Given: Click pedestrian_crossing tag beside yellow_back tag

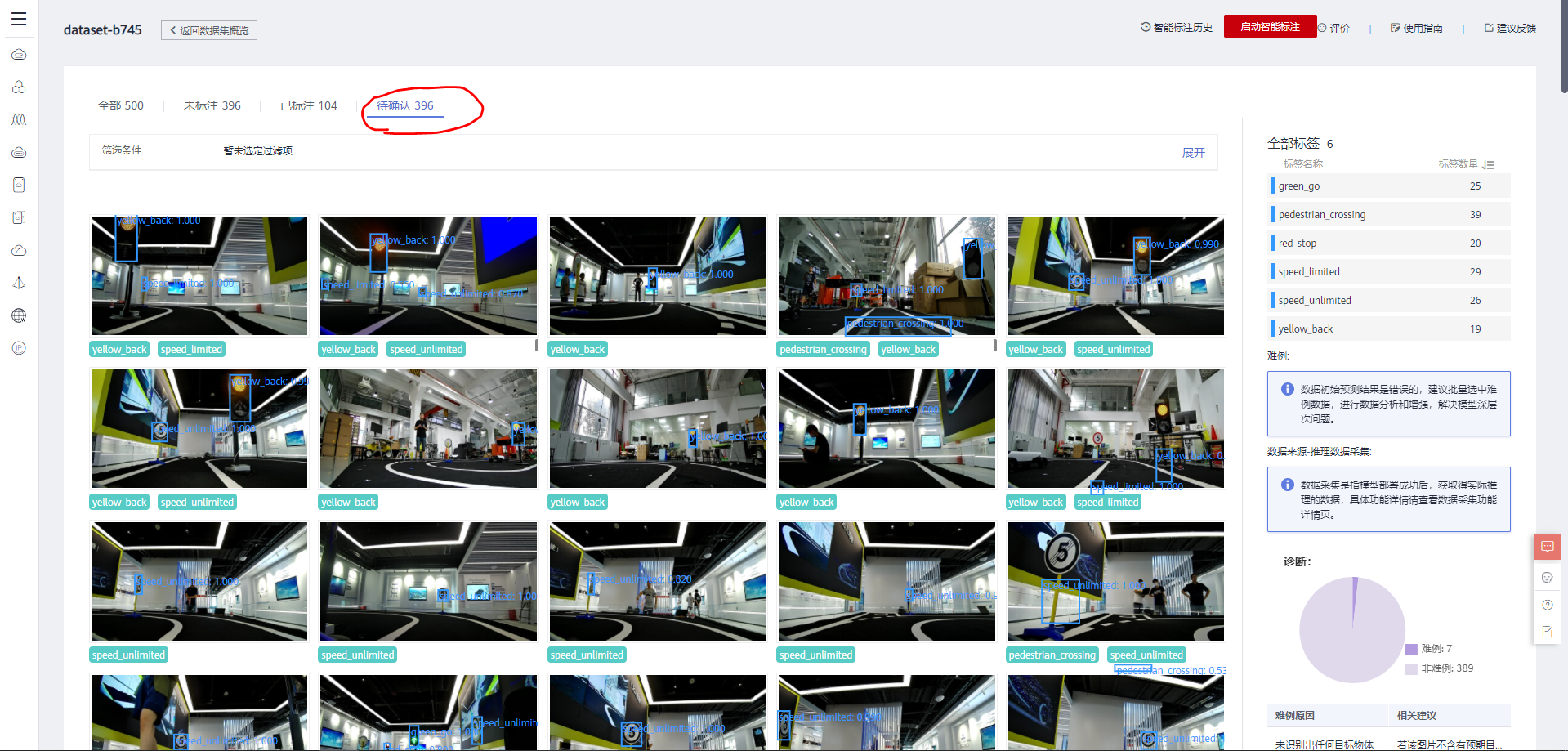Looking at the screenshot, I should (x=823, y=349).
